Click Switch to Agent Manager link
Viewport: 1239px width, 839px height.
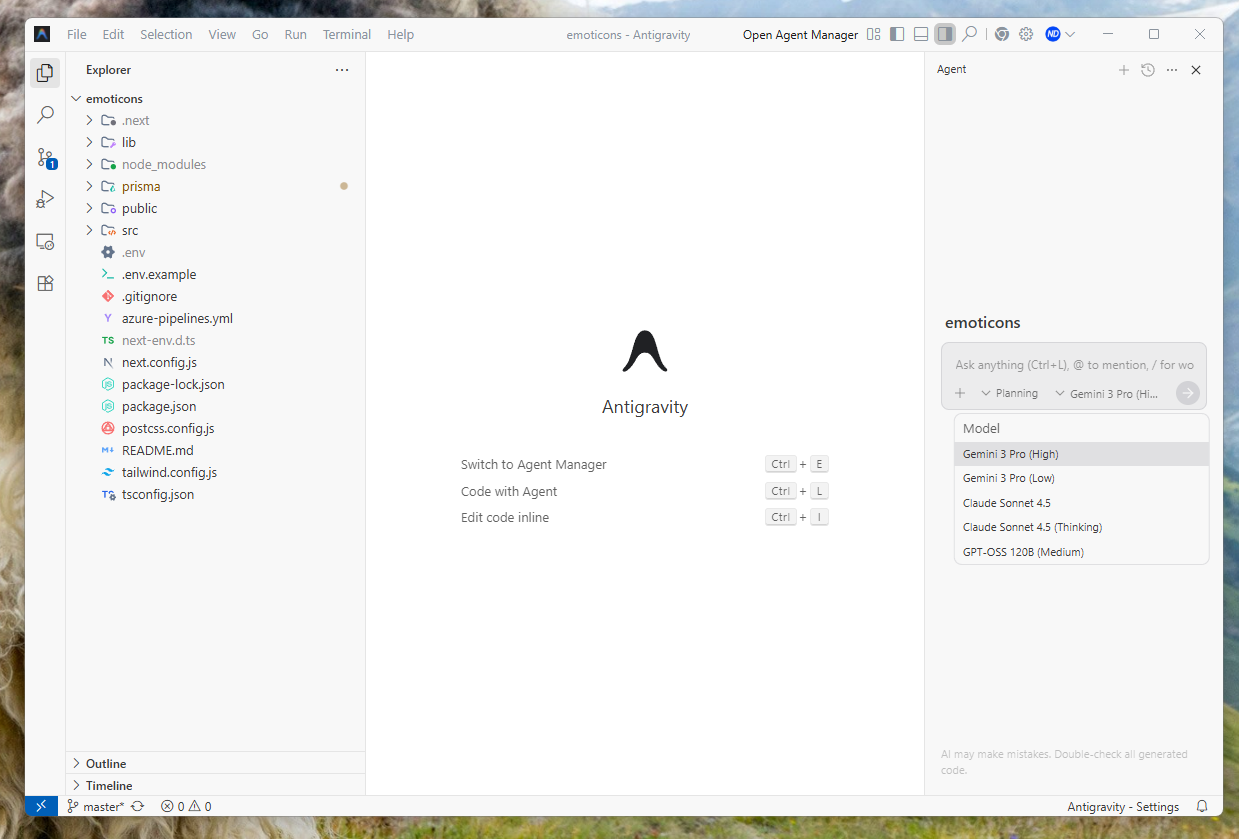coord(534,464)
